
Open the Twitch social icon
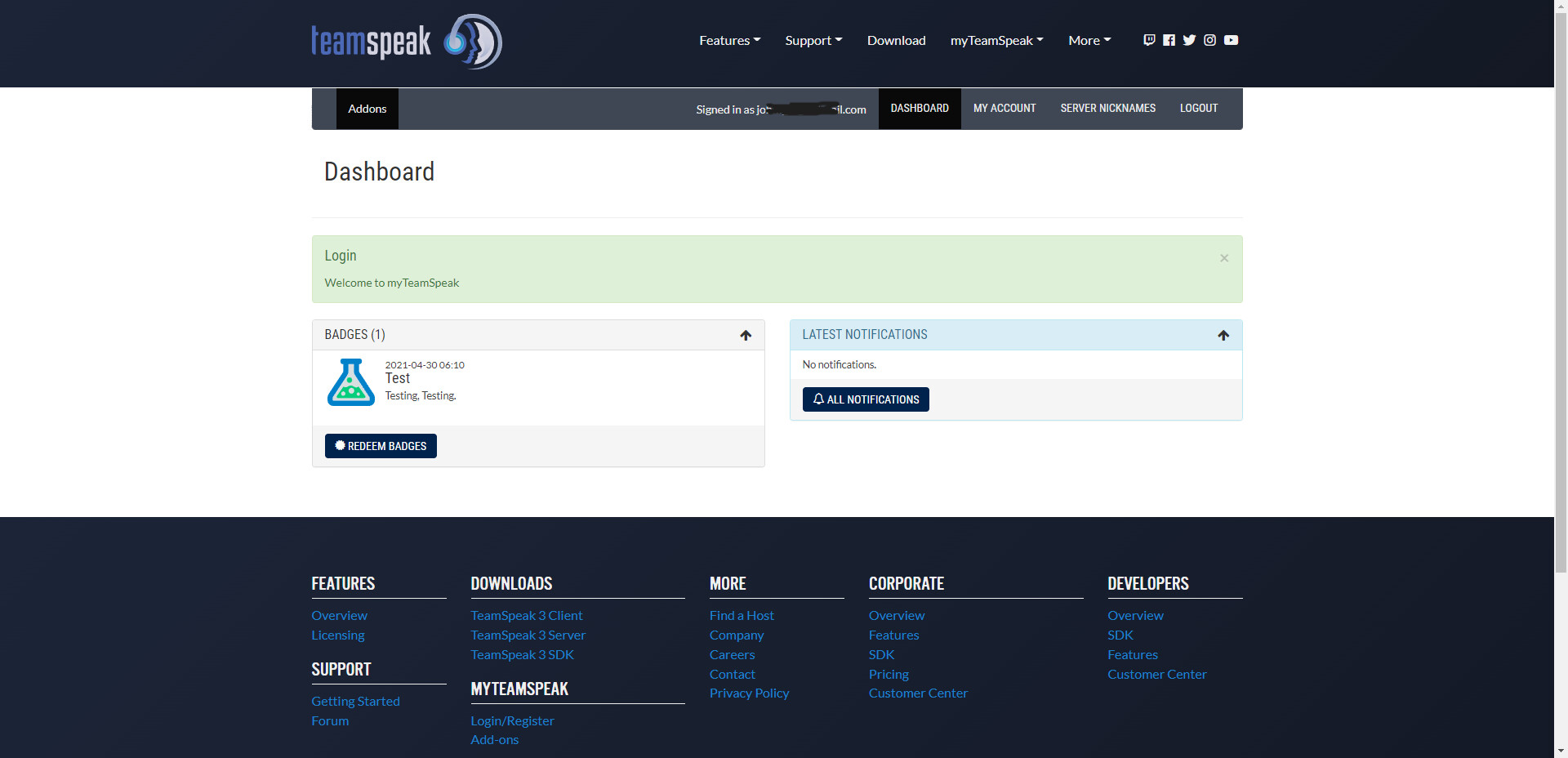[x=1149, y=40]
